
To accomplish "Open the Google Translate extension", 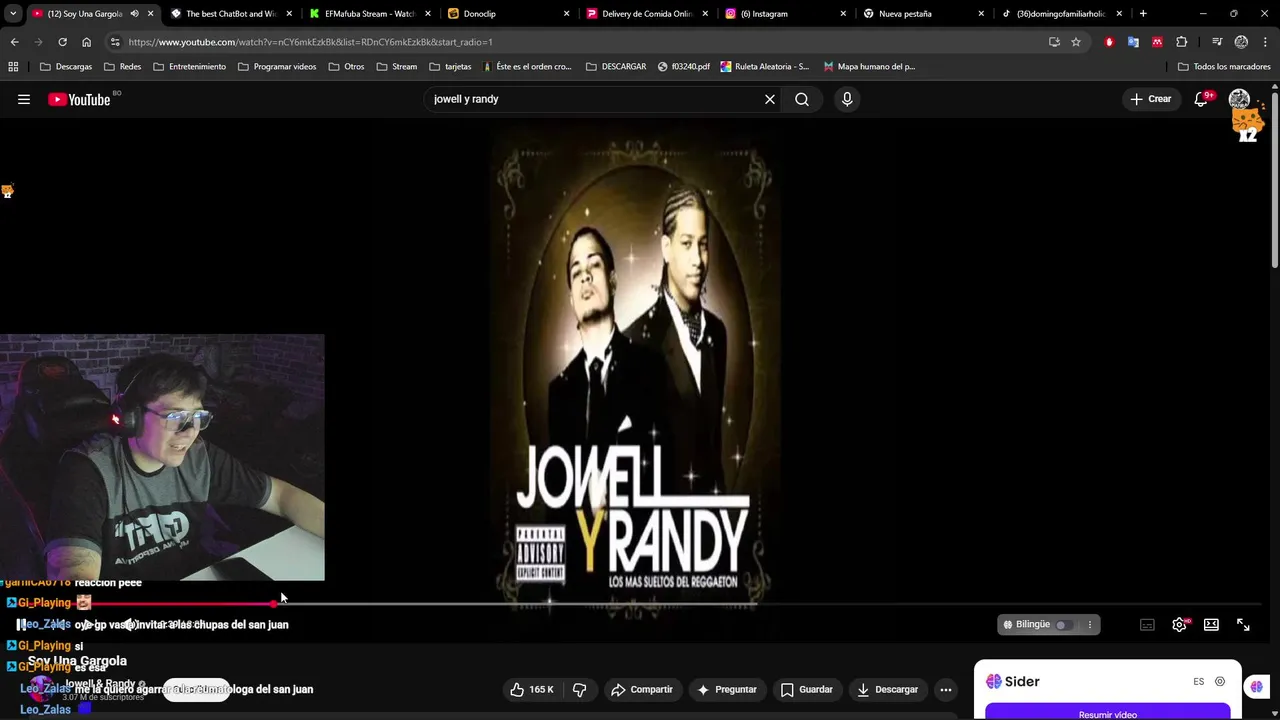I will click(1133, 42).
